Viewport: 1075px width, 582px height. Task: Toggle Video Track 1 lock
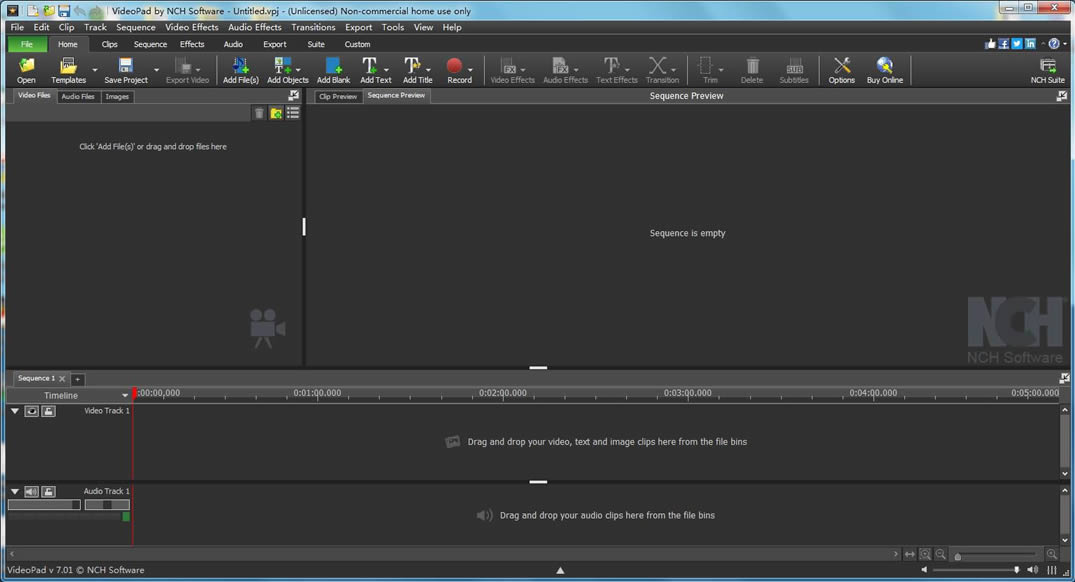[x=48, y=411]
